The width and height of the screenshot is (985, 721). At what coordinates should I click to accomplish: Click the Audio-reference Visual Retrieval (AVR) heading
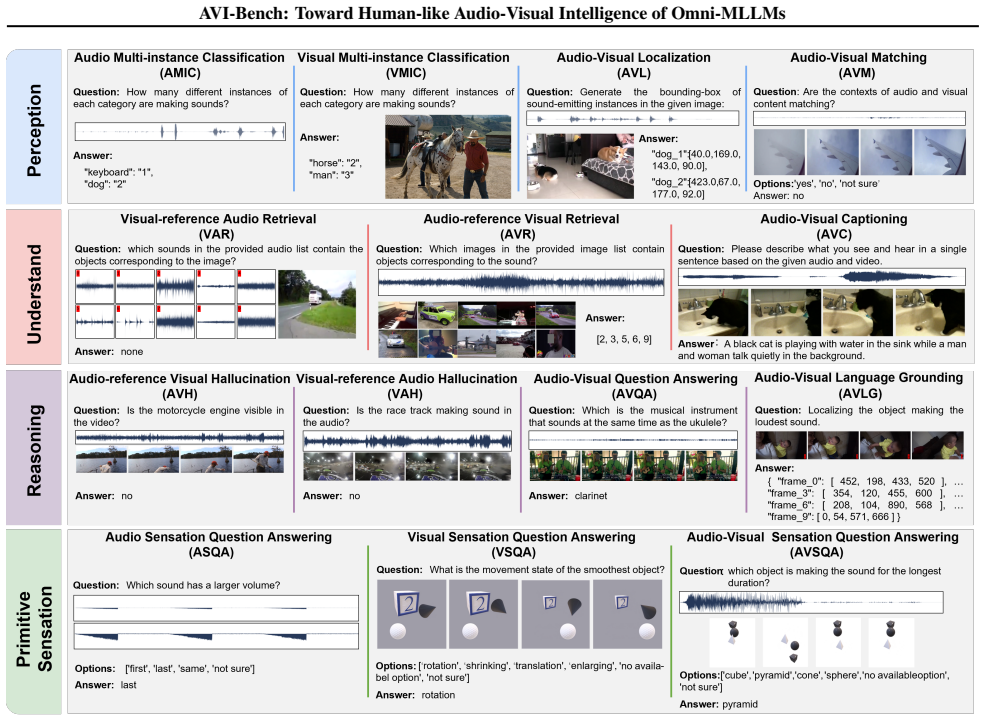tap(521, 227)
